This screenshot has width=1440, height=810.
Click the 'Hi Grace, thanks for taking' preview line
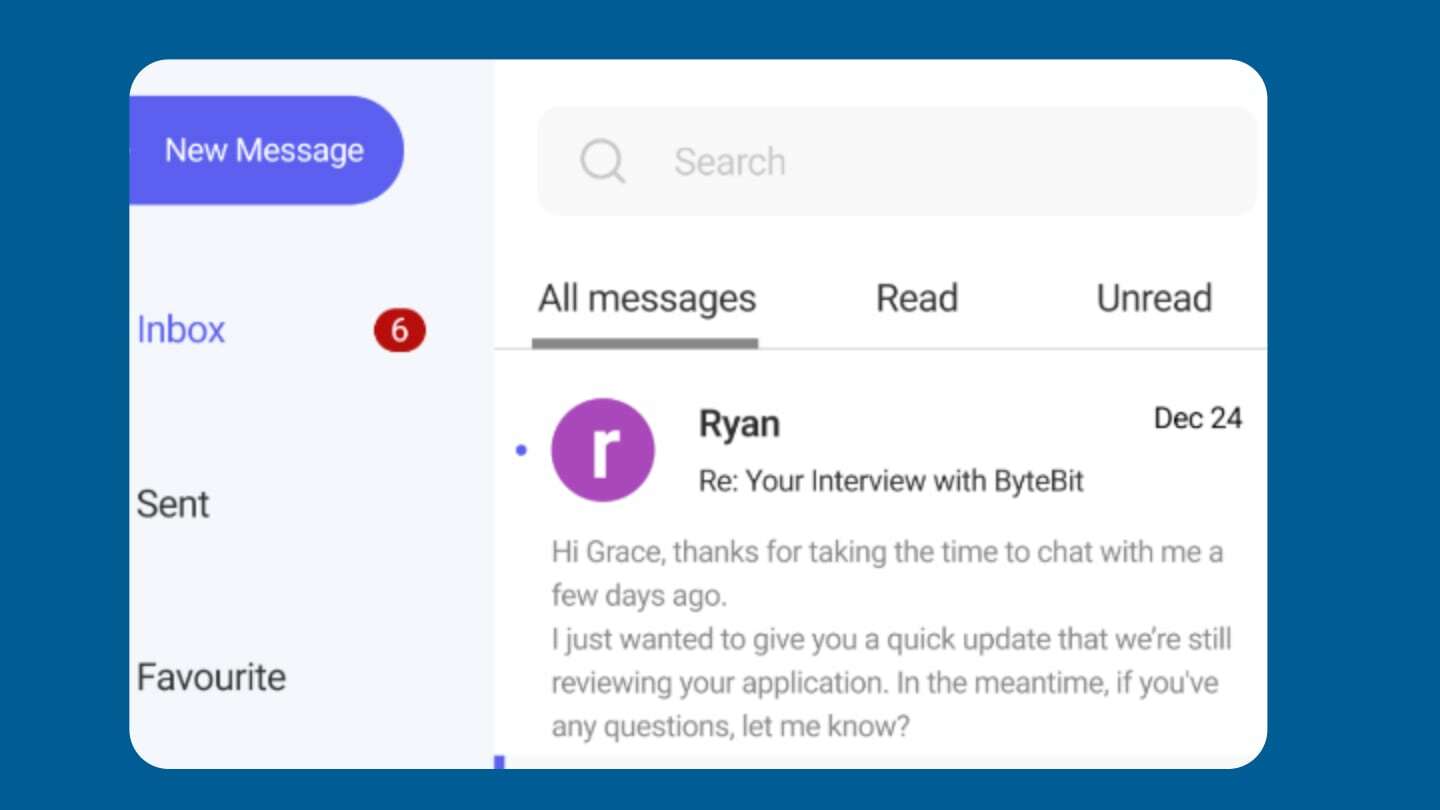coord(886,552)
